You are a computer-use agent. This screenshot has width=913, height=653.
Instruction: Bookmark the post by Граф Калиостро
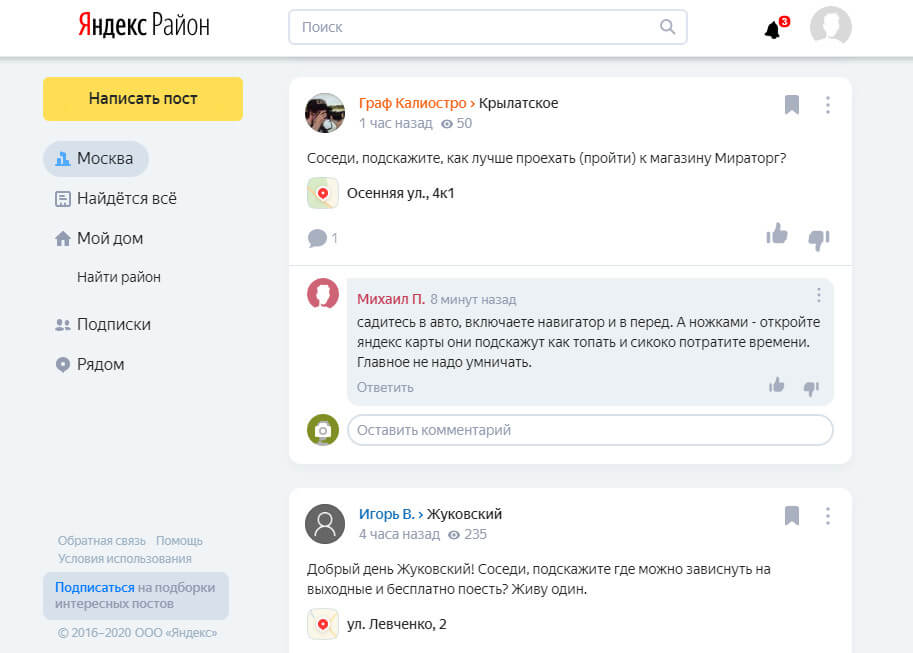click(x=792, y=105)
